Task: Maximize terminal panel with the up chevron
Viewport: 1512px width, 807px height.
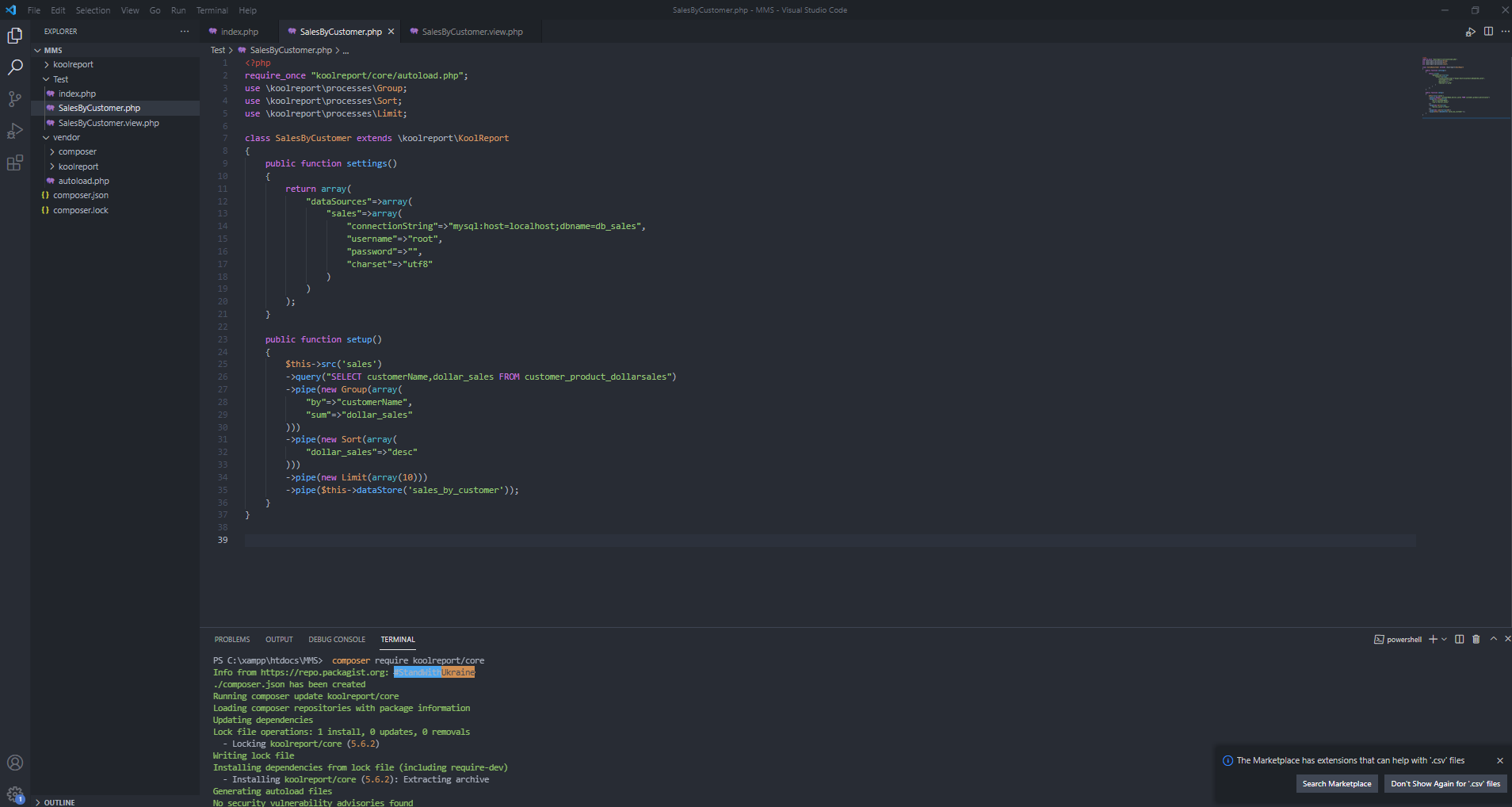Action: tap(1494, 639)
